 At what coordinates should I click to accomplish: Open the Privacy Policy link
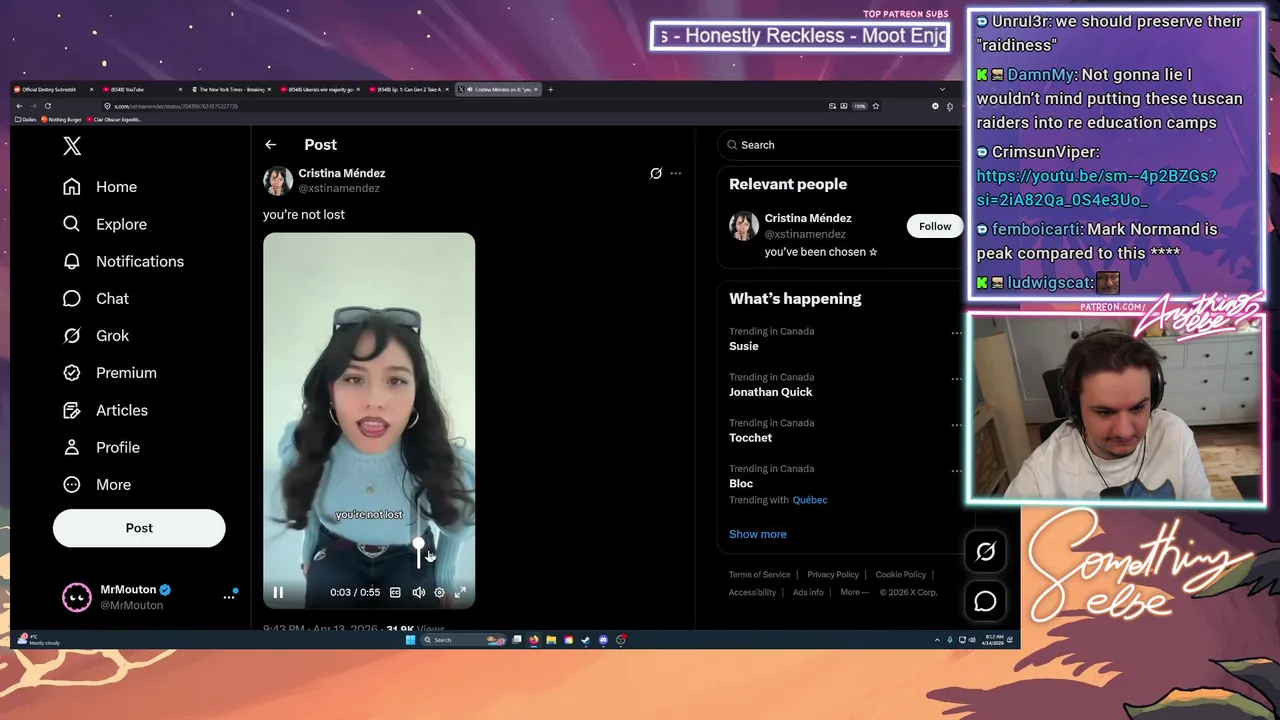[x=833, y=575]
